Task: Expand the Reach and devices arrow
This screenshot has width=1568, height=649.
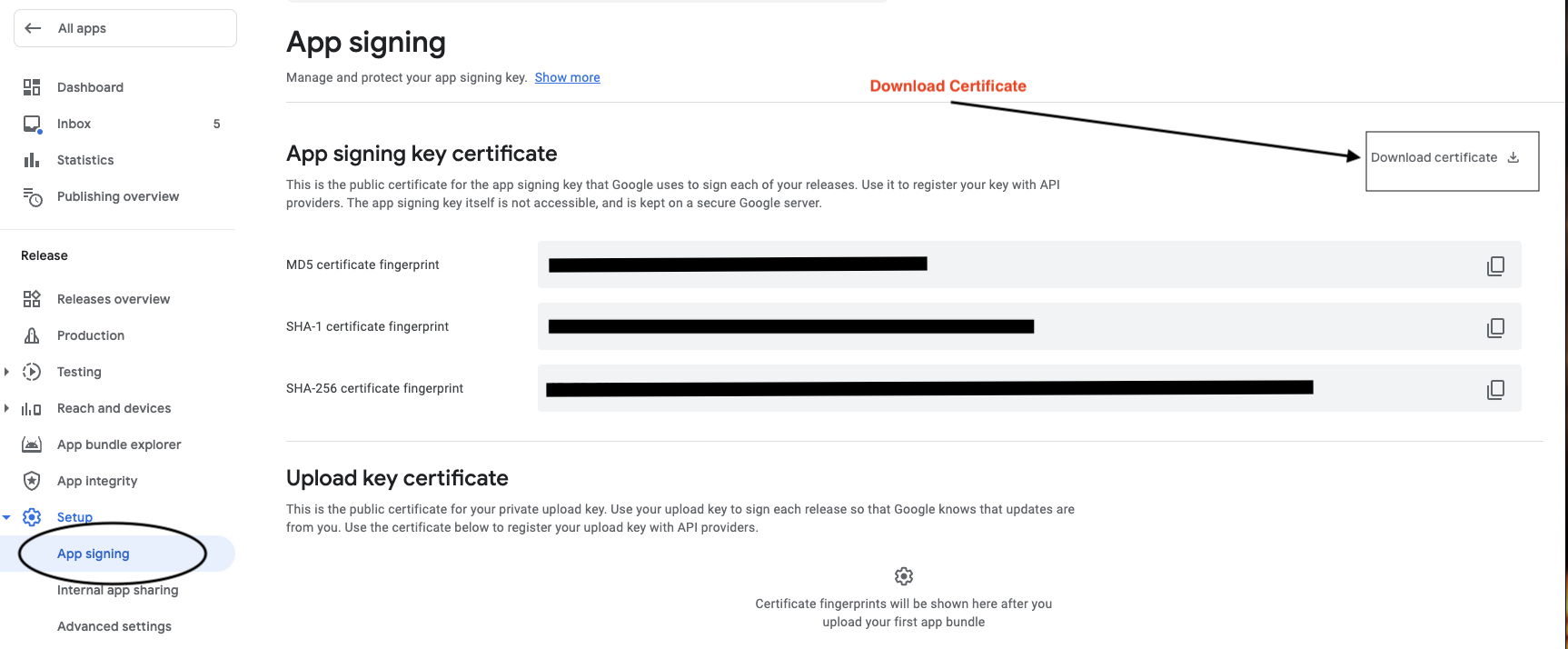Action: [x=6, y=408]
